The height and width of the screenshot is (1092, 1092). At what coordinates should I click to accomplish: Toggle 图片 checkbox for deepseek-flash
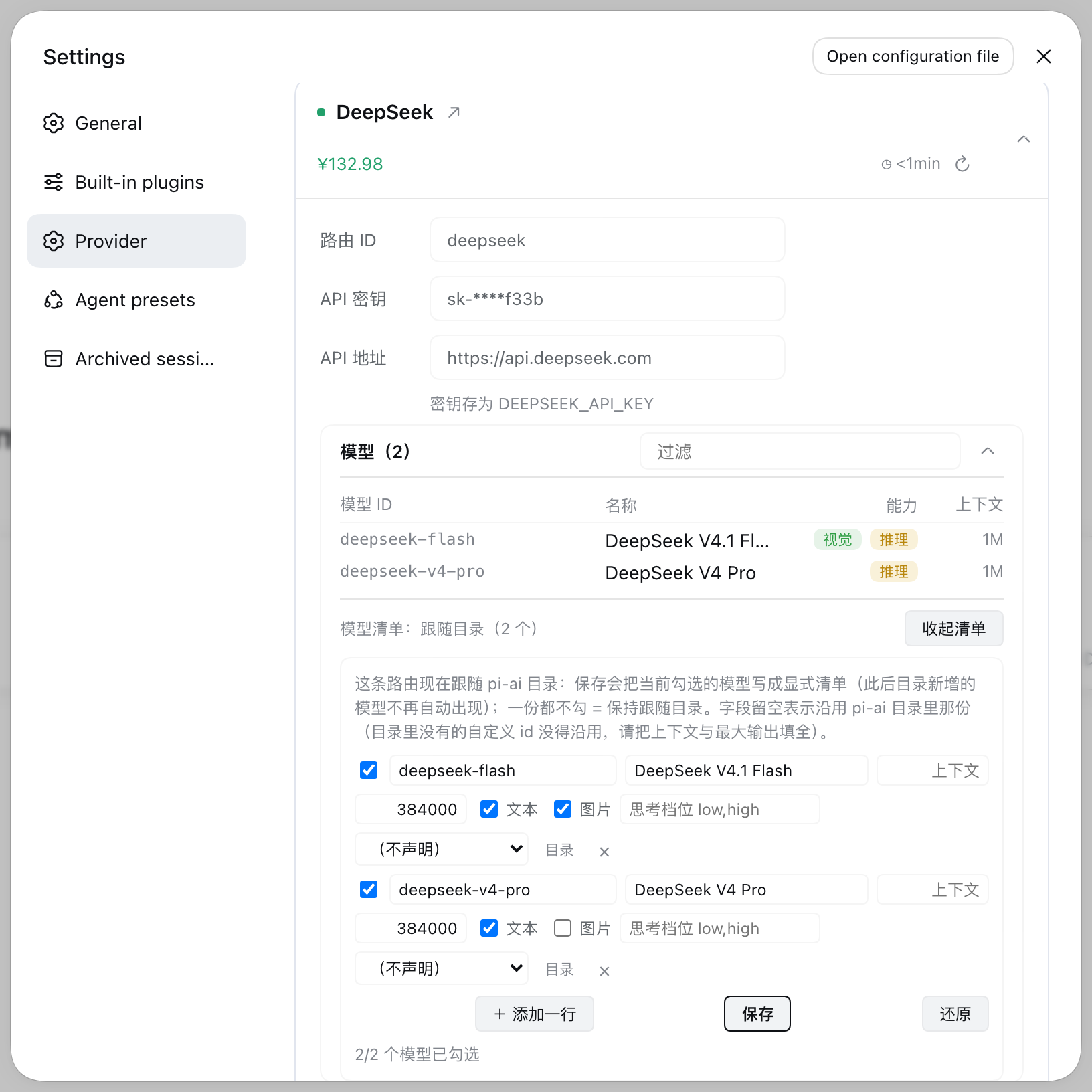pyautogui.click(x=563, y=809)
